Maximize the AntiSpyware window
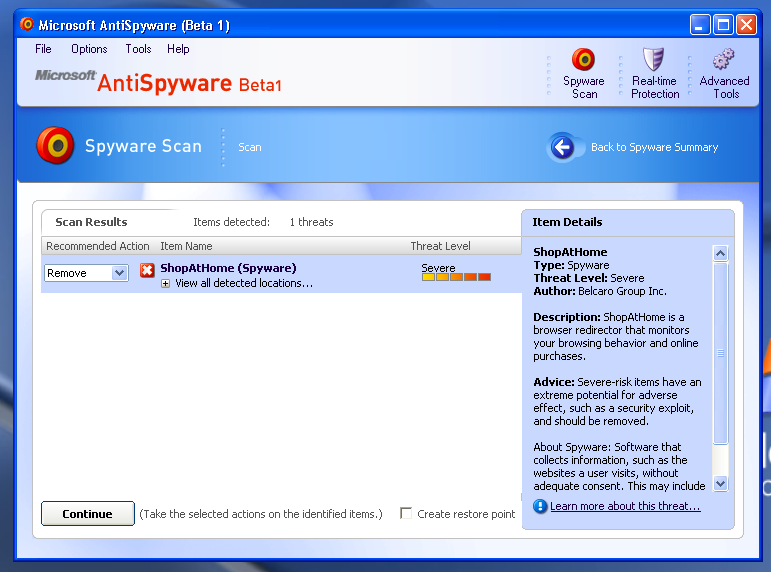 click(723, 25)
